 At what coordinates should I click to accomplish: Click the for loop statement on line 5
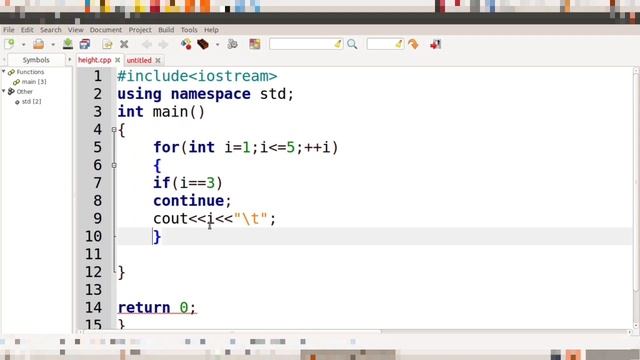[246, 147]
